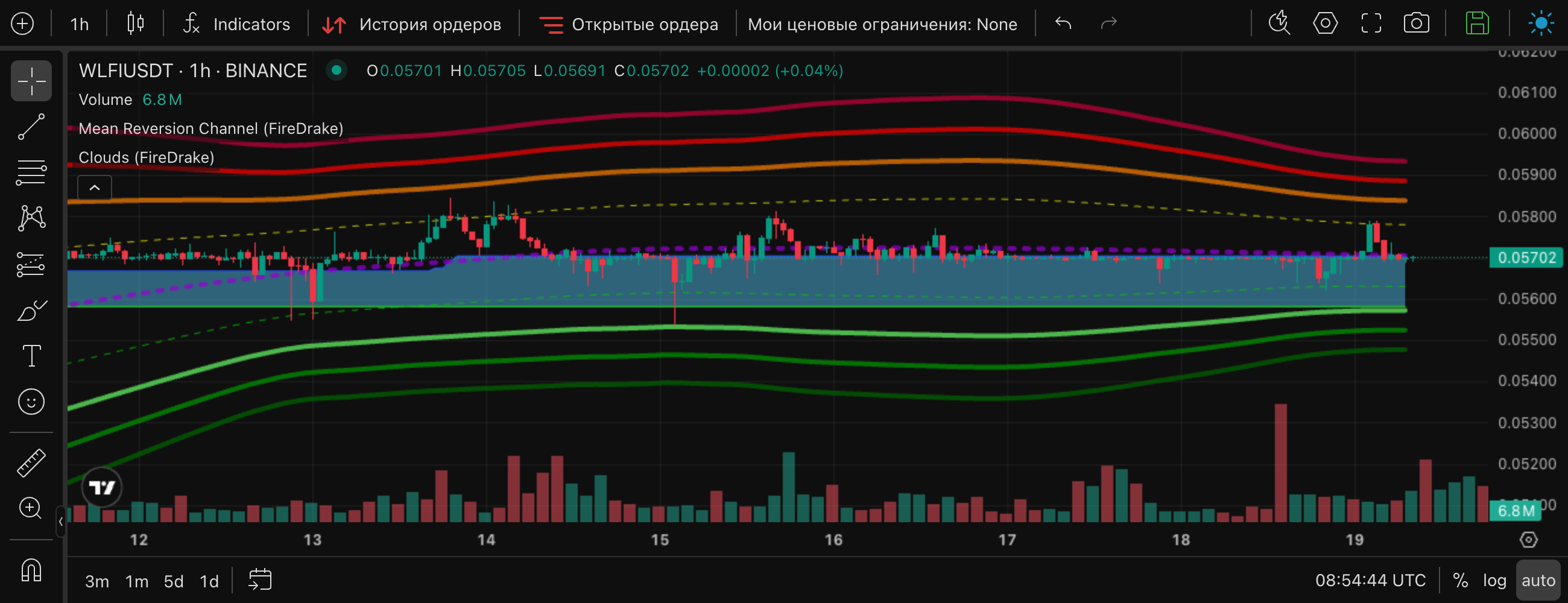Take a chart snapshot with the camera icon
The height and width of the screenshot is (603, 1568).
(1417, 24)
